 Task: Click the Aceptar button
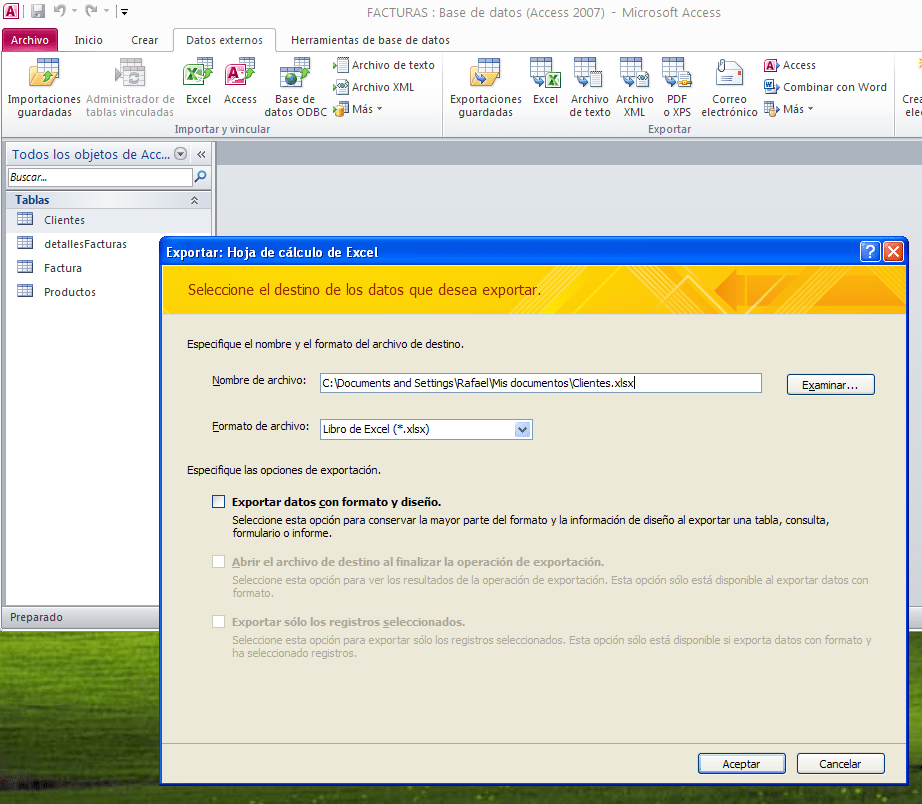pyautogui.click(x=741, y=763)
